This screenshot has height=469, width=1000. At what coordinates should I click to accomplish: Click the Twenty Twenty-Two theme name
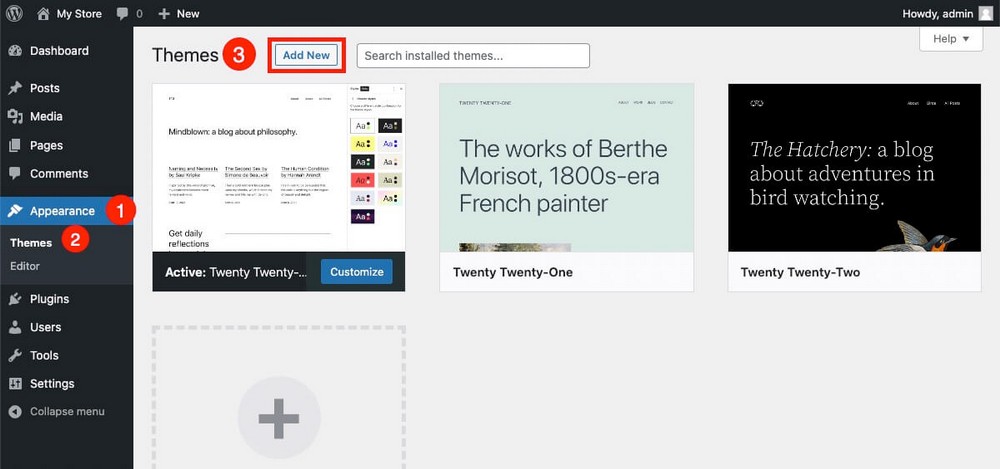[800, 272]
